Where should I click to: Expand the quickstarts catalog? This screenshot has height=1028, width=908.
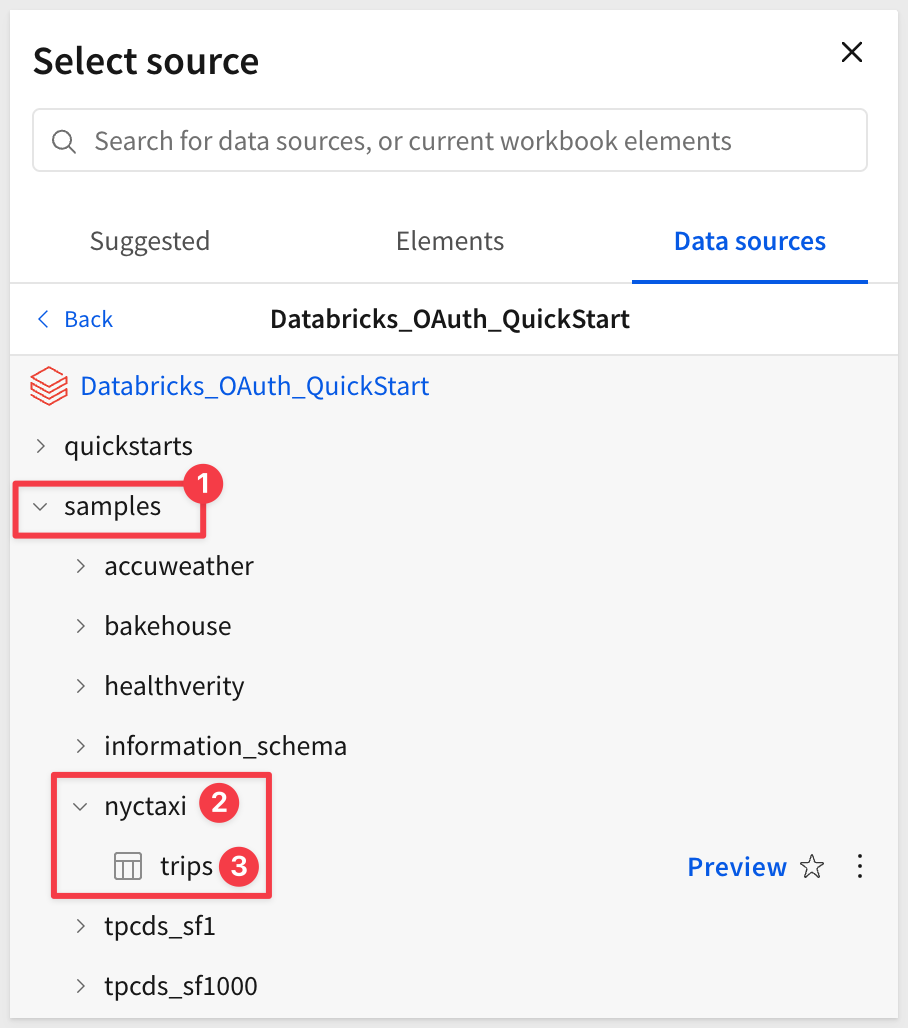click(40, 446)
